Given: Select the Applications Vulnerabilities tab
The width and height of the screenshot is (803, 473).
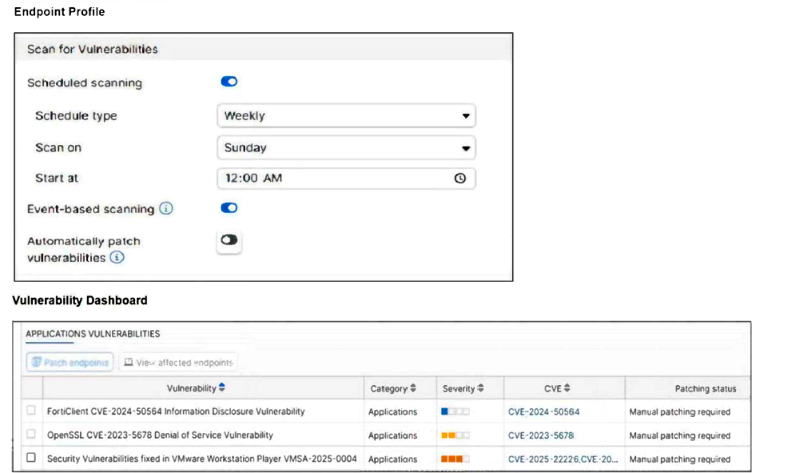Looking at the screenshot, I should point(92,334).
